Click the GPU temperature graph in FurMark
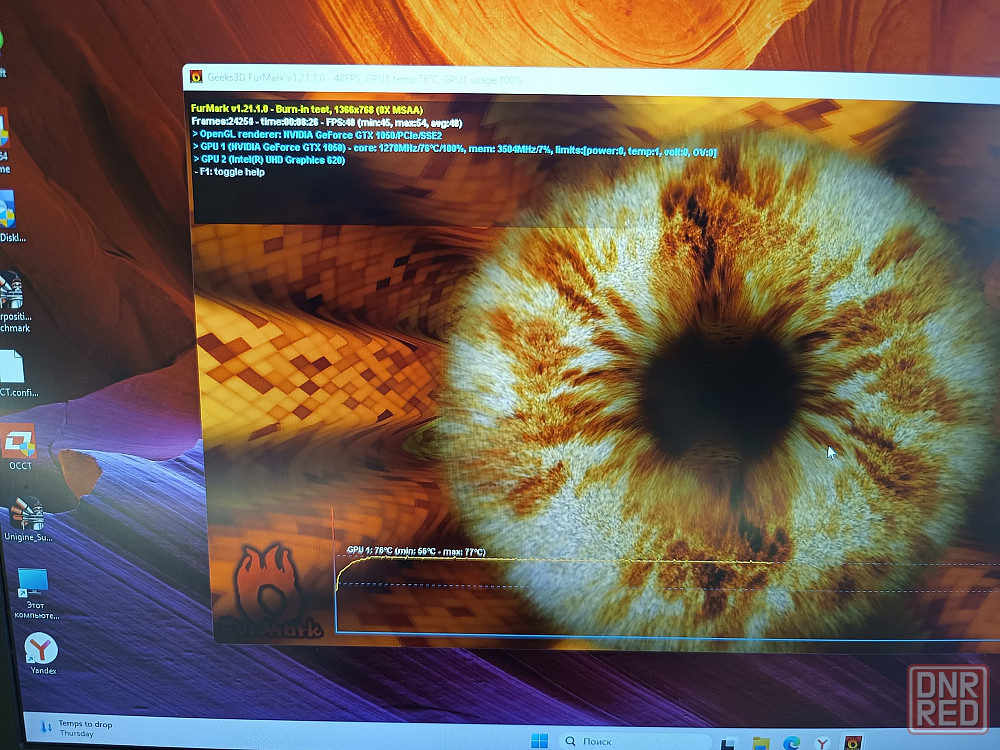The height and width of the screenshot is (750, 1000). coord(600,595)
